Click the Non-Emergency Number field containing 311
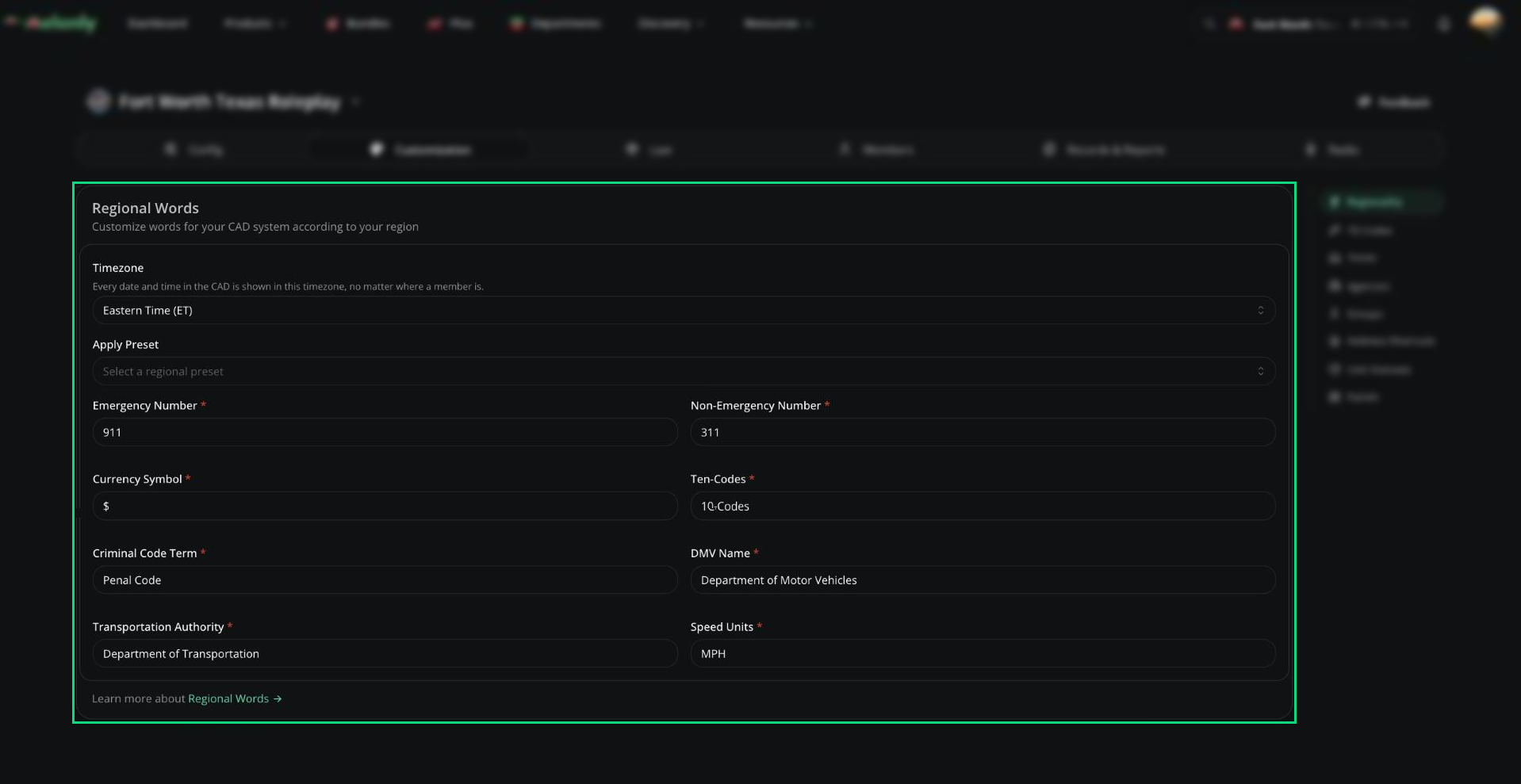 click(983, 432)
